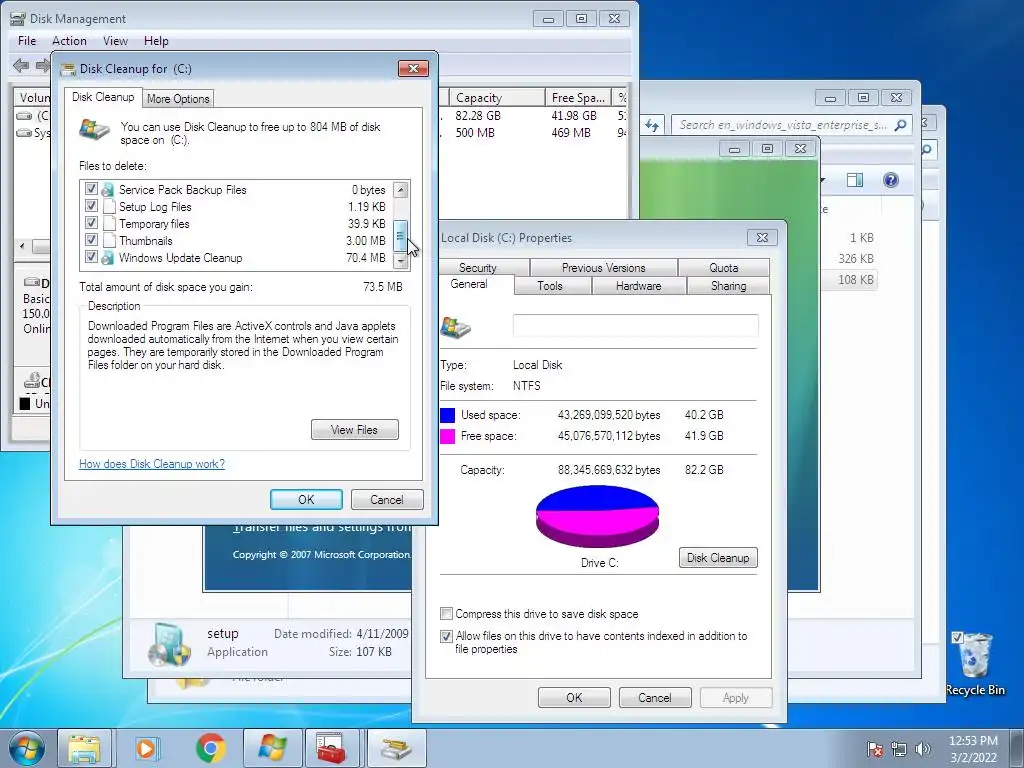The width and height of the screenshot is (1024, 768).
Task: Enable Compress this drive to save disk space
Action: (x=447, y=614)
